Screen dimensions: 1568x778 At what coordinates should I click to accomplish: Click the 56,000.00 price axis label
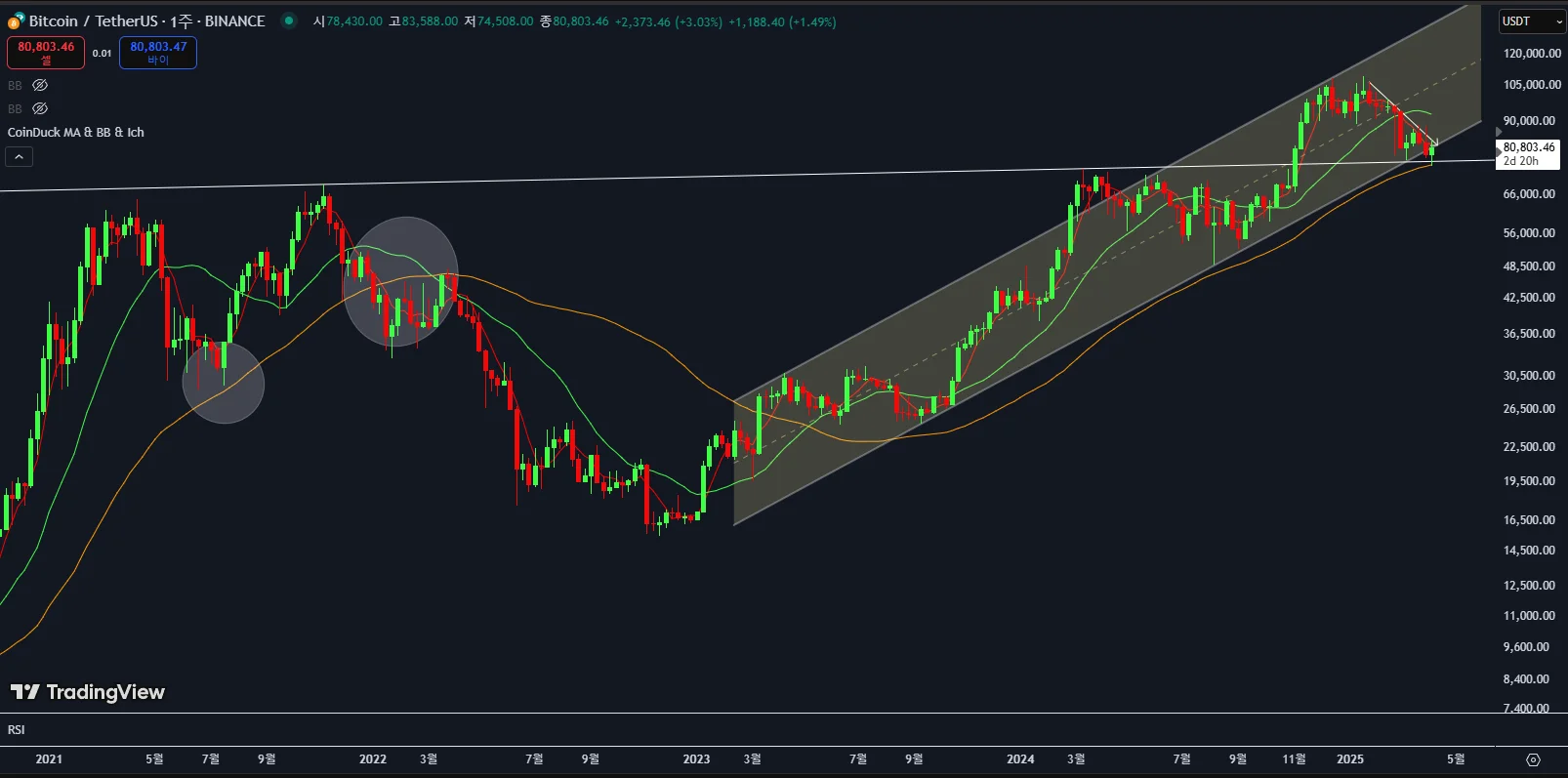pyautogui.click(x=1530, y=233)
